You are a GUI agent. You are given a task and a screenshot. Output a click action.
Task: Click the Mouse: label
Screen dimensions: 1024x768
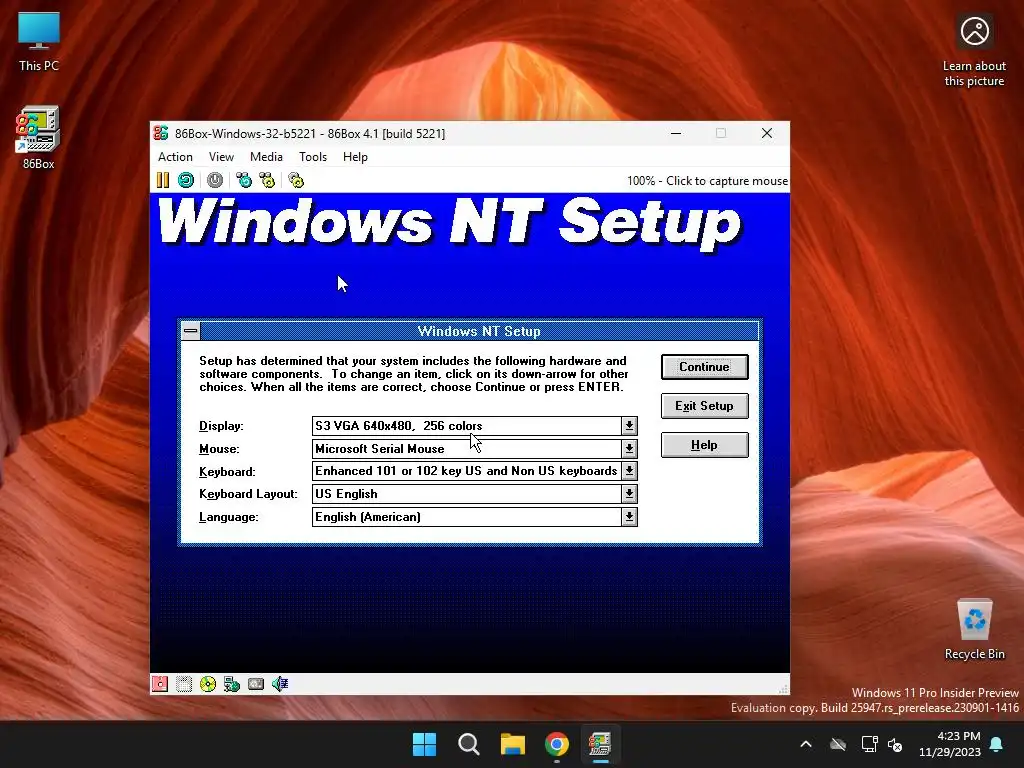tap(219, 449)
